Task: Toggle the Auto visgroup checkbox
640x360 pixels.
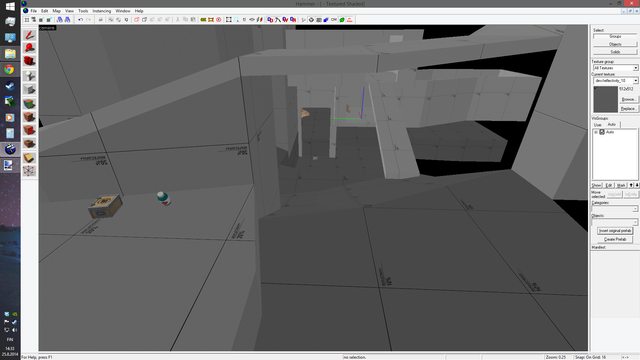Action: (602, 132)
